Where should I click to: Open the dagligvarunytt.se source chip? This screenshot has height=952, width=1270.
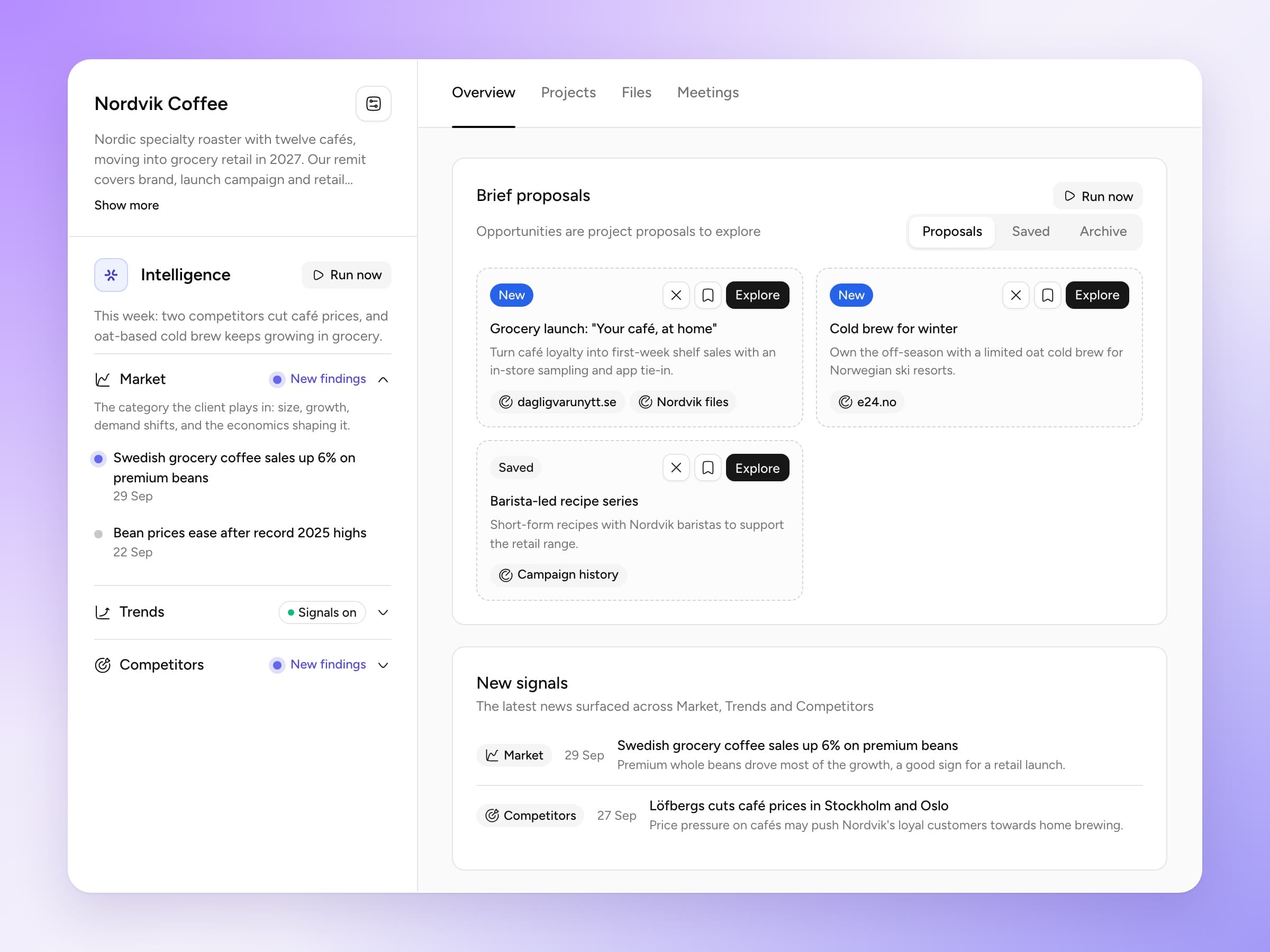pyautogui.click(x=557, y=401)
